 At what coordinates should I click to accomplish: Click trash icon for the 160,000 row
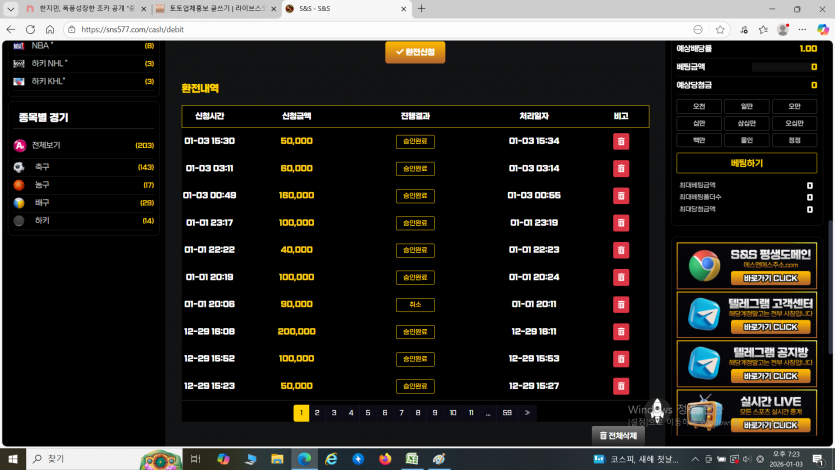621,195
